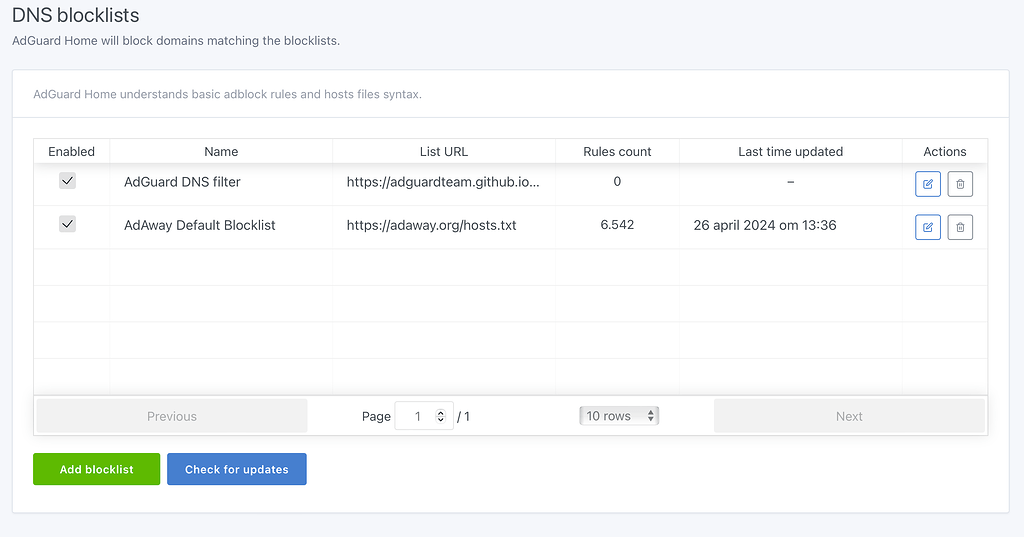
Task: Click the 6.542 rules count value
Action: click(617, 225)
